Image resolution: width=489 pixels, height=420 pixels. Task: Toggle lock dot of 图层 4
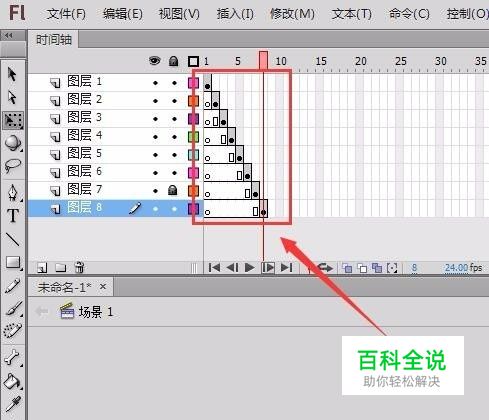[x=174, y=137]
